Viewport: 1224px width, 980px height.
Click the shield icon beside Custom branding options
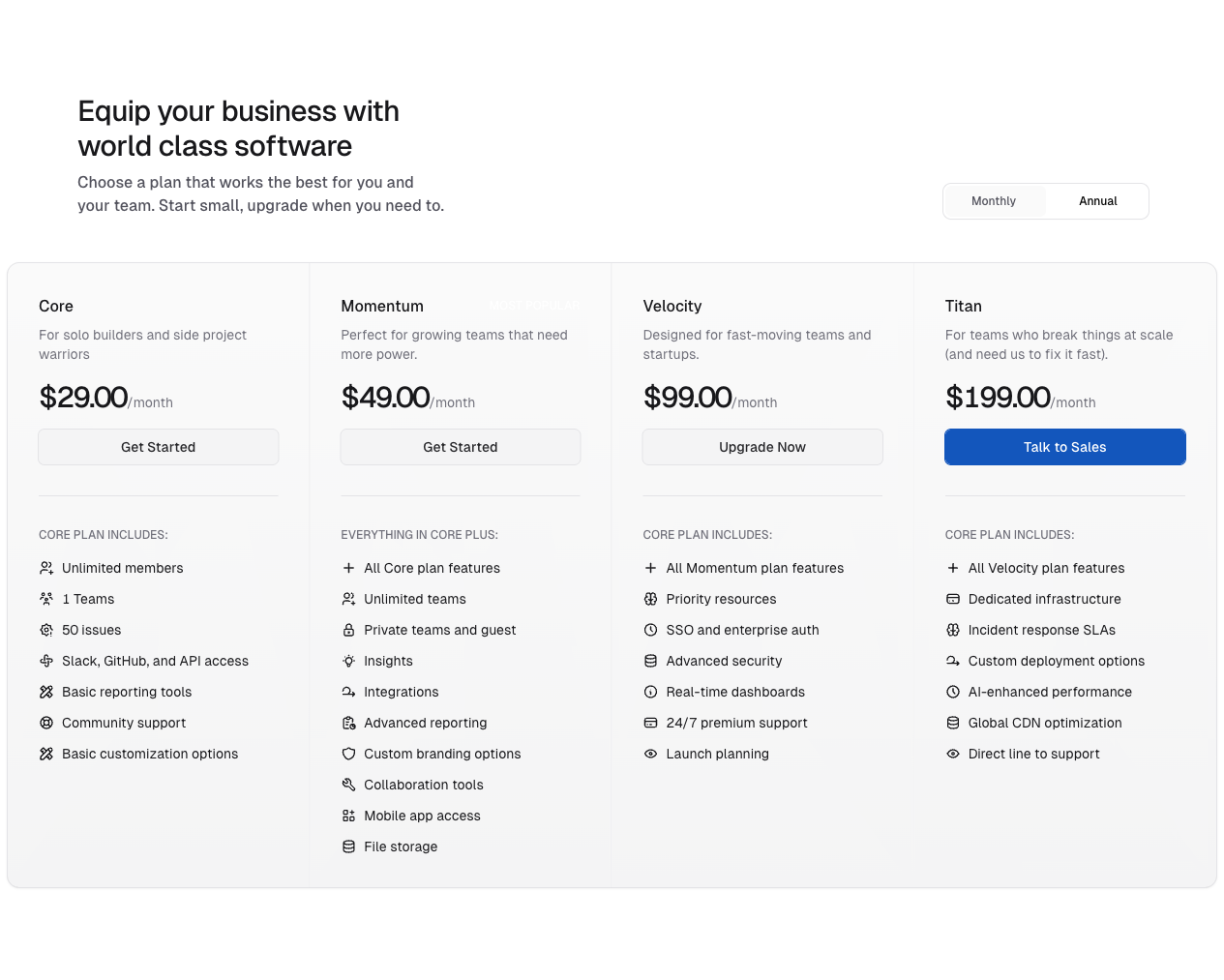coord(348,754)
